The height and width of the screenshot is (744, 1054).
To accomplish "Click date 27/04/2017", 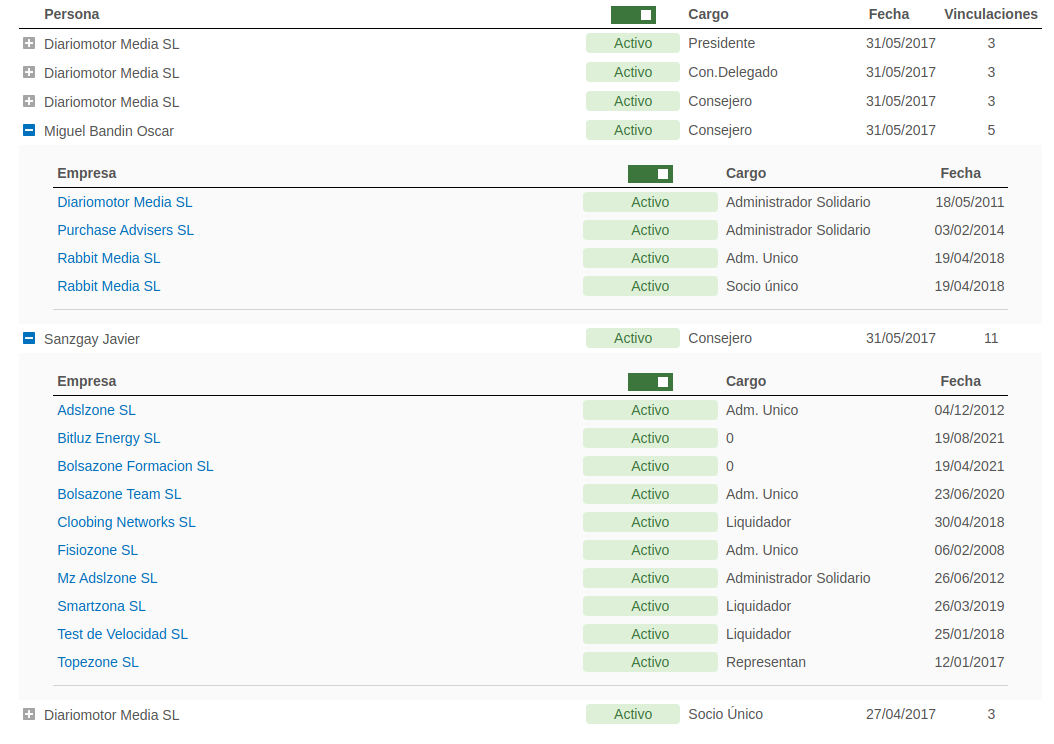I will click(x=901, y=714).
